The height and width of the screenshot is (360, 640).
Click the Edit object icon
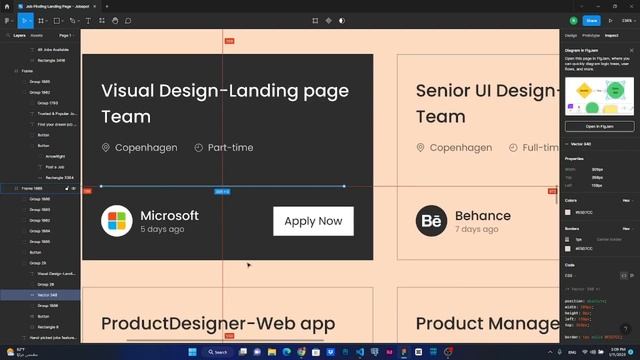pyautogui.click(x=315, y=20)
